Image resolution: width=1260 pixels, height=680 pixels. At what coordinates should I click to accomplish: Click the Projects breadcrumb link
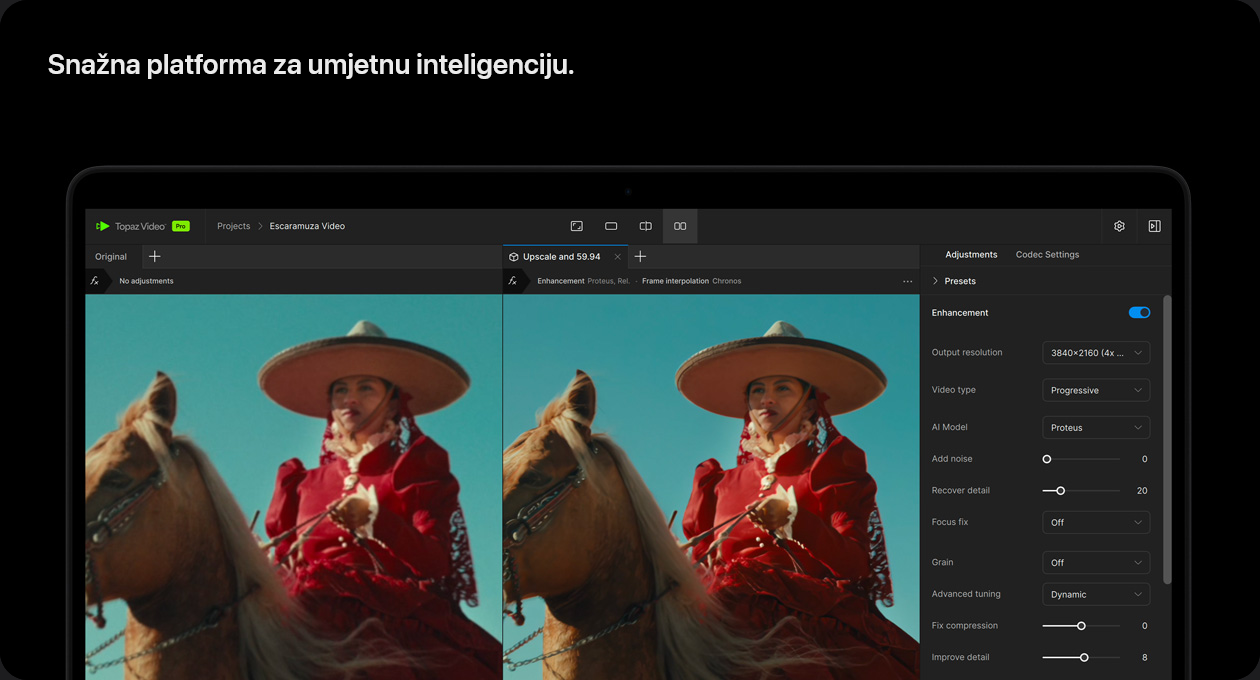point(234,226)
